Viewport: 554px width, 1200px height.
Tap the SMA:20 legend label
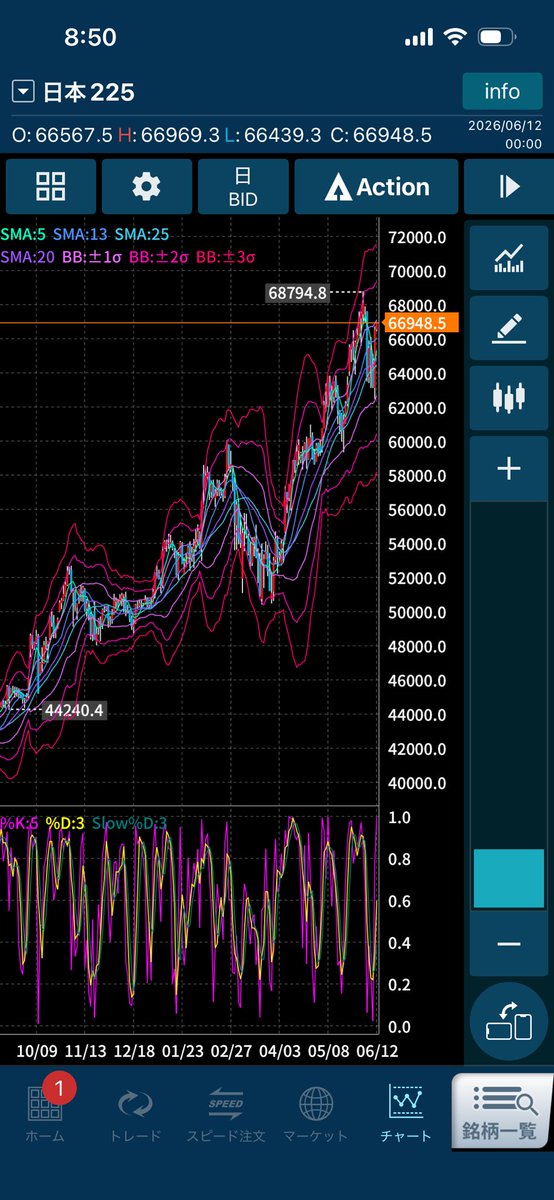pos(29,257)
